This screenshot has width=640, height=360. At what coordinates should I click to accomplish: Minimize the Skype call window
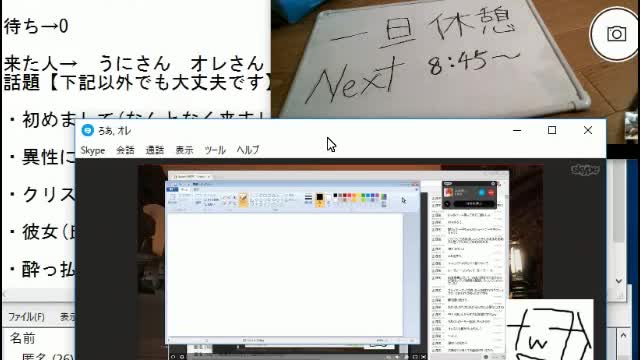pos(517,130)
